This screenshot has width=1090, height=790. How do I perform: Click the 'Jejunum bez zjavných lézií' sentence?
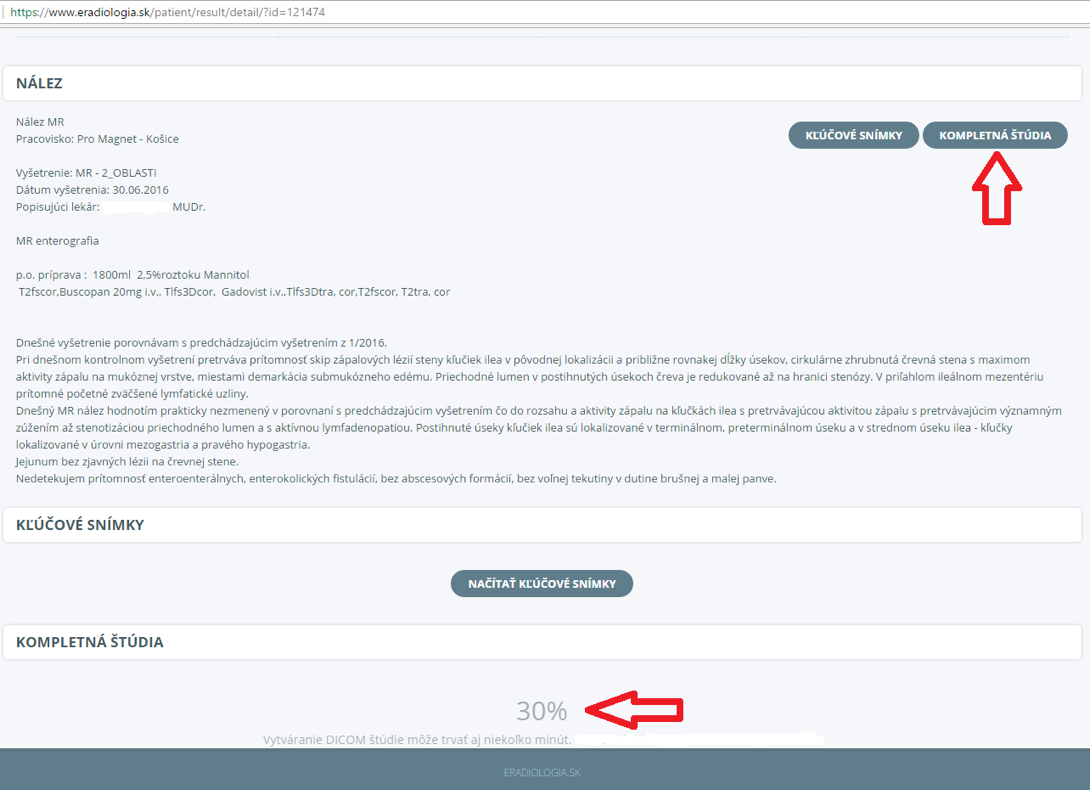[127, 462]
